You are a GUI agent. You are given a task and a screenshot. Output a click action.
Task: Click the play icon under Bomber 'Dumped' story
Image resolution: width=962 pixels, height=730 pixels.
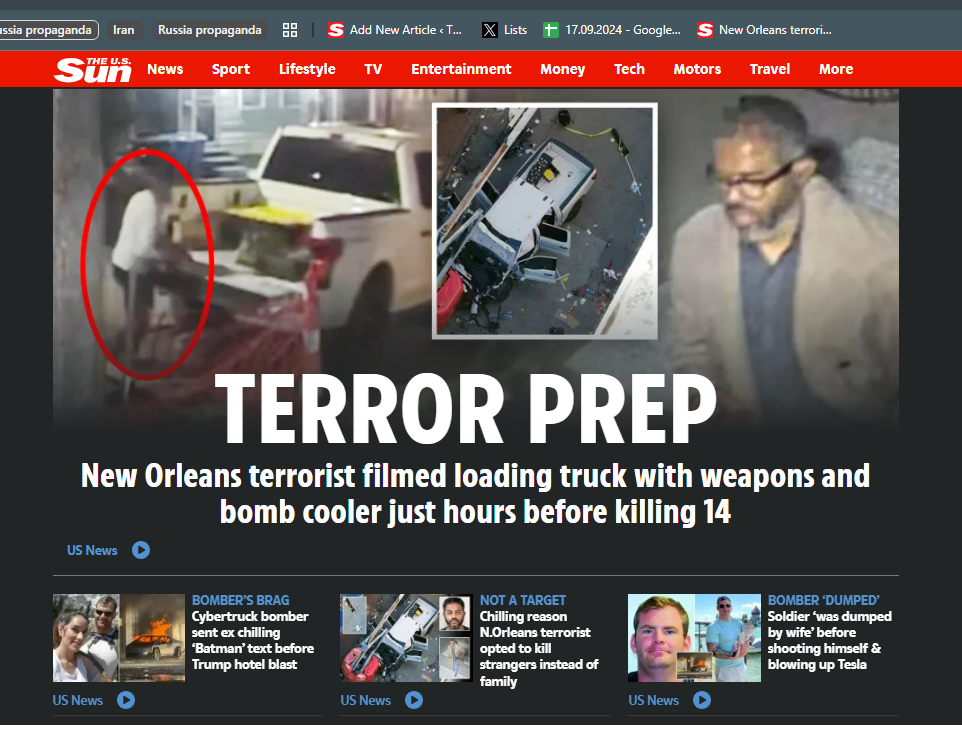[x=702, y=700]
